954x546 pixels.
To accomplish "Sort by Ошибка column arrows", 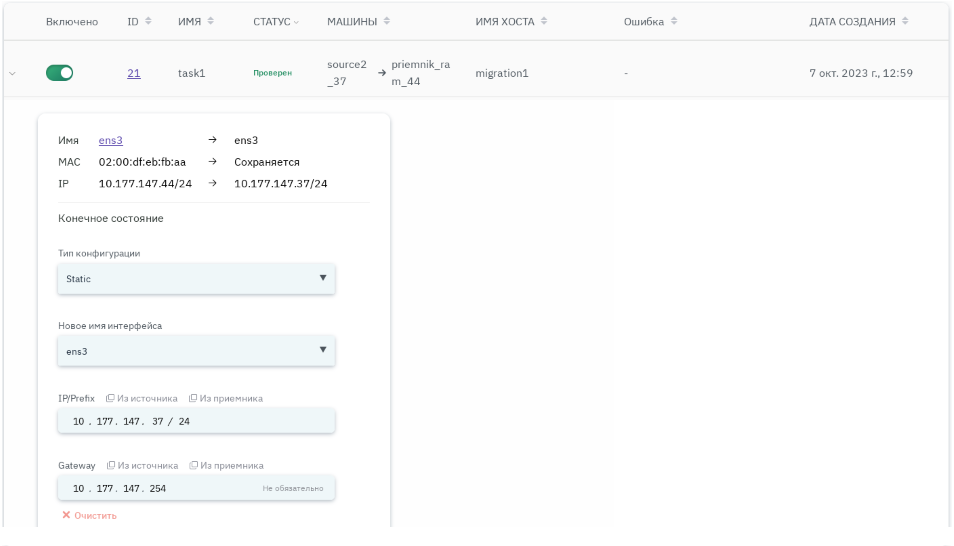I will click(674, 21).
